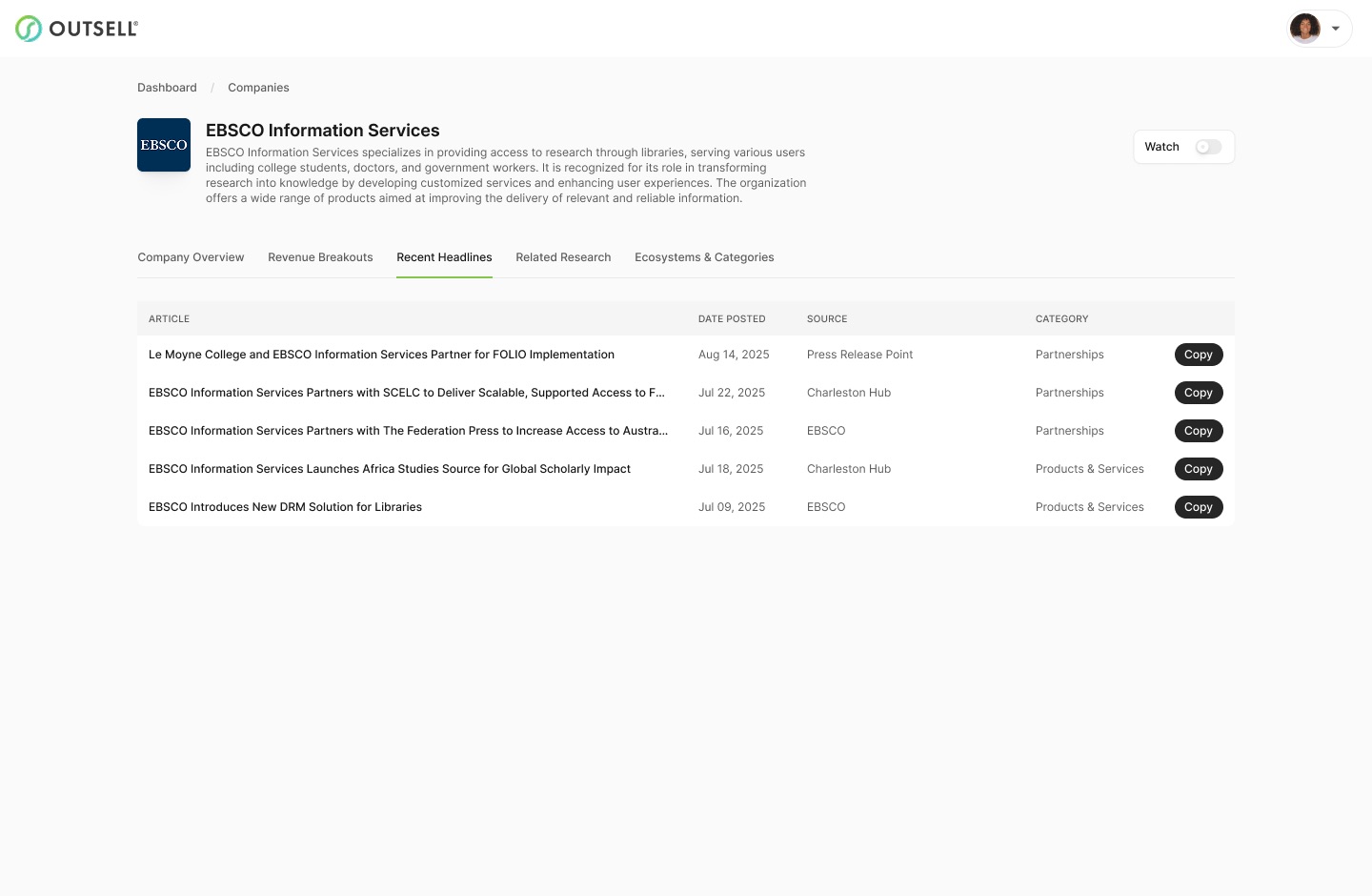The image size is (1372, 896).
Task: Copy the Federation Press headline
Action: [1199, 430]
